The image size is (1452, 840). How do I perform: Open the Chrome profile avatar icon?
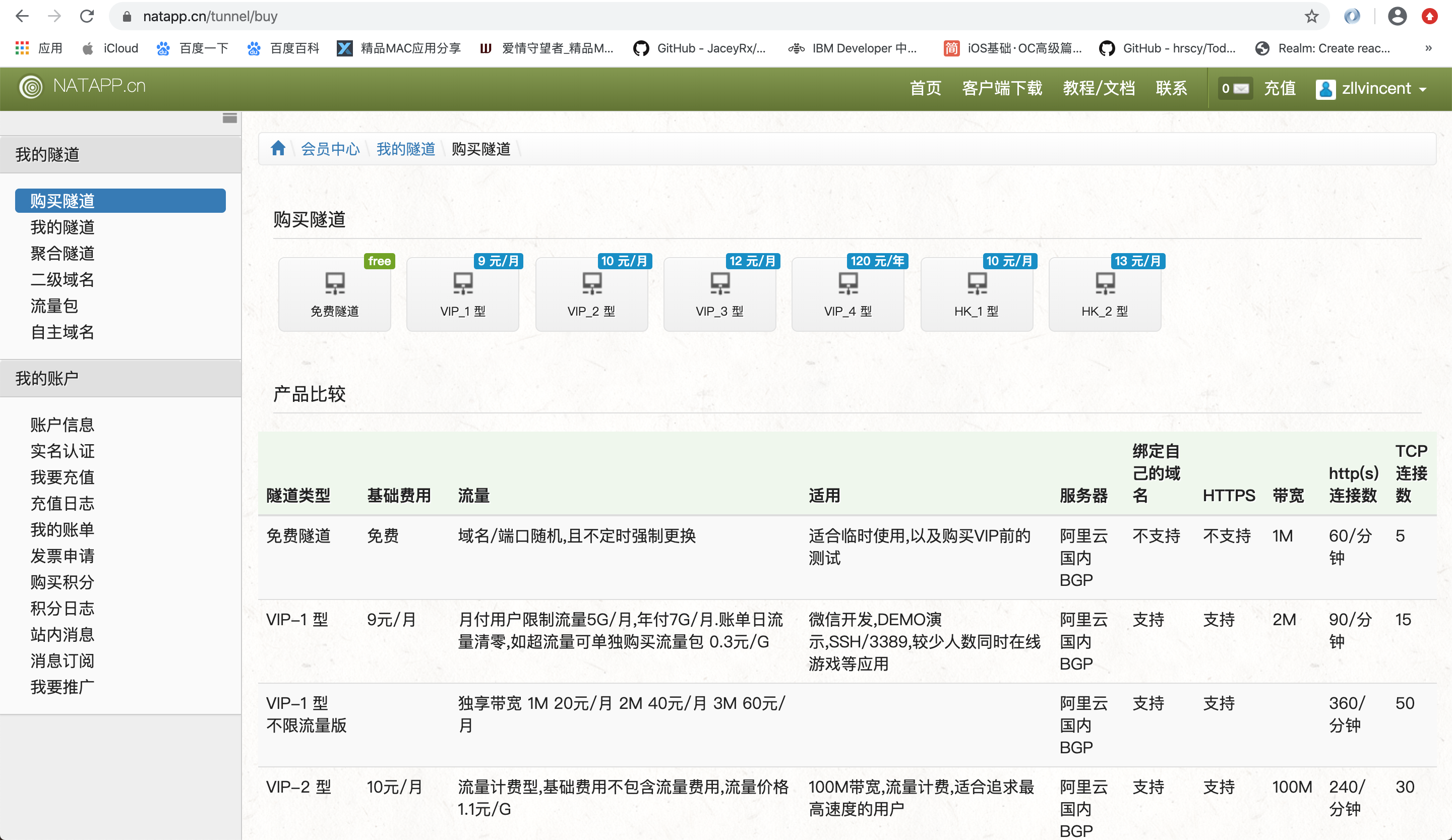[x=1397, y=16]
